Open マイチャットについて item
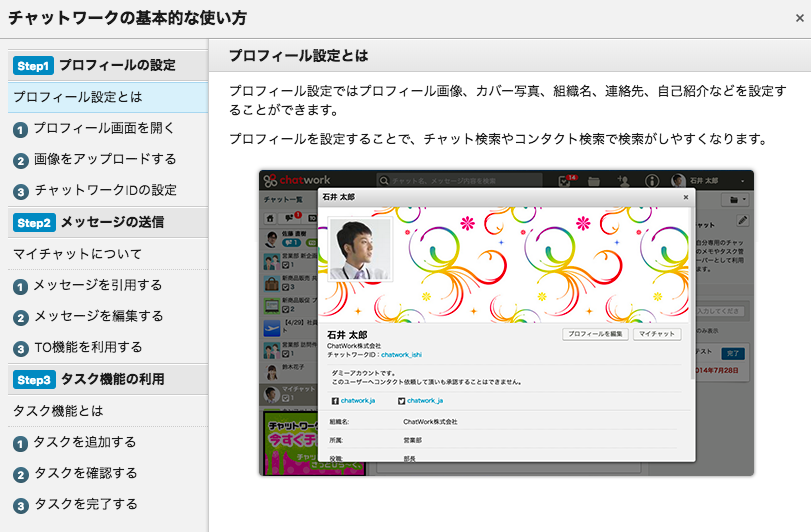The image size is (811, 532). point(108,254)
